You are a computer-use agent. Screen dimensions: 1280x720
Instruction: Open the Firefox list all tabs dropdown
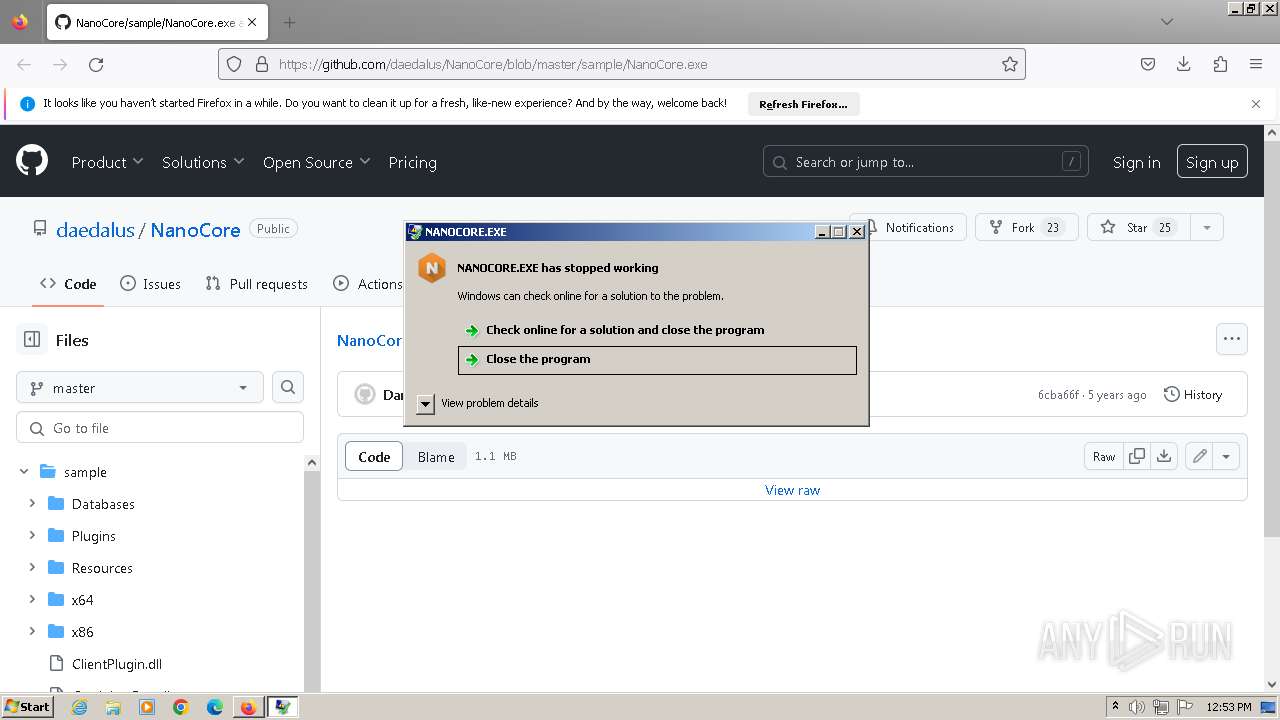tap(1166, 22)
